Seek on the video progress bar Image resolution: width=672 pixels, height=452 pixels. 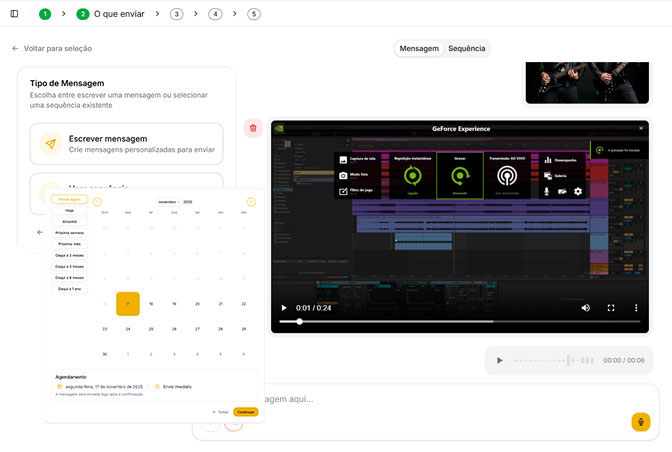[x=460, y=321]
